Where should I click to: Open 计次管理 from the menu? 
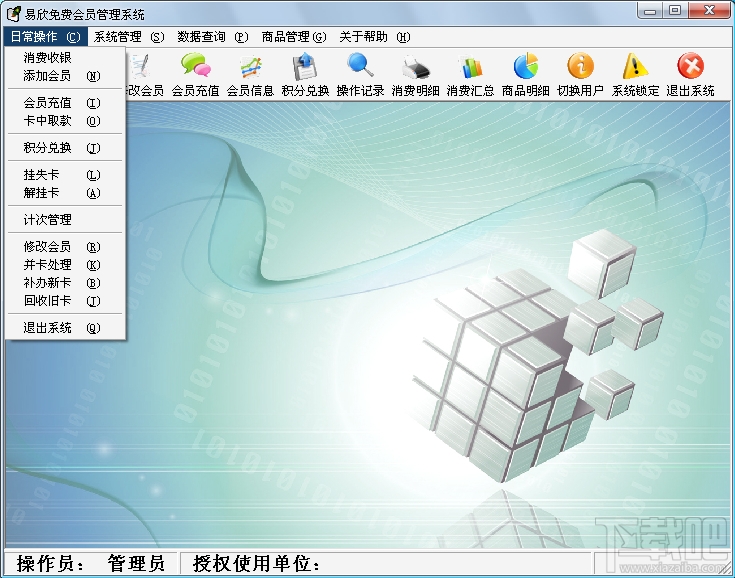[65, 219]
